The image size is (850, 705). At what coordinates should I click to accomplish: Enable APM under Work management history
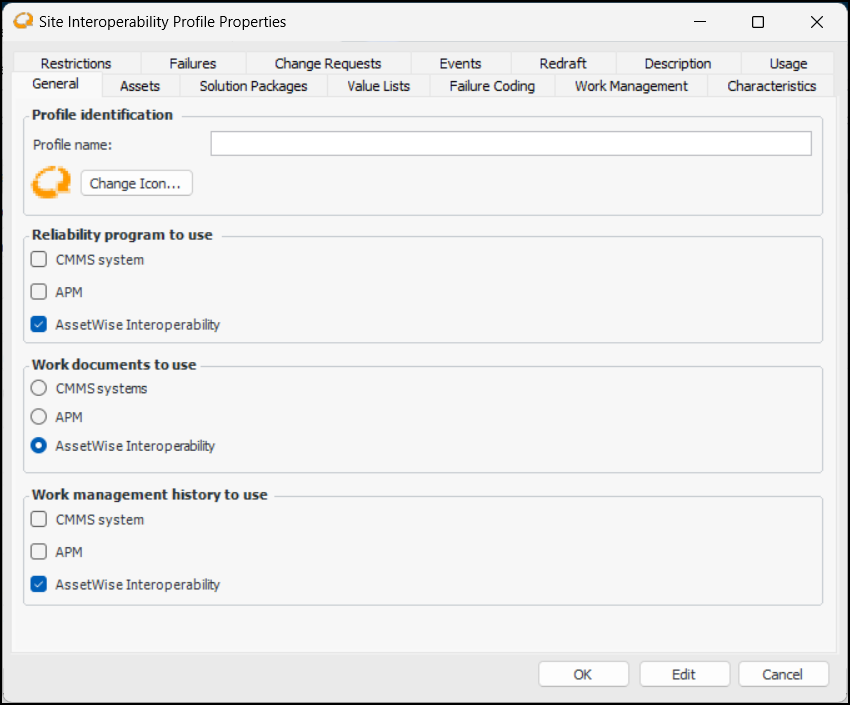click(x=38, y=552)
